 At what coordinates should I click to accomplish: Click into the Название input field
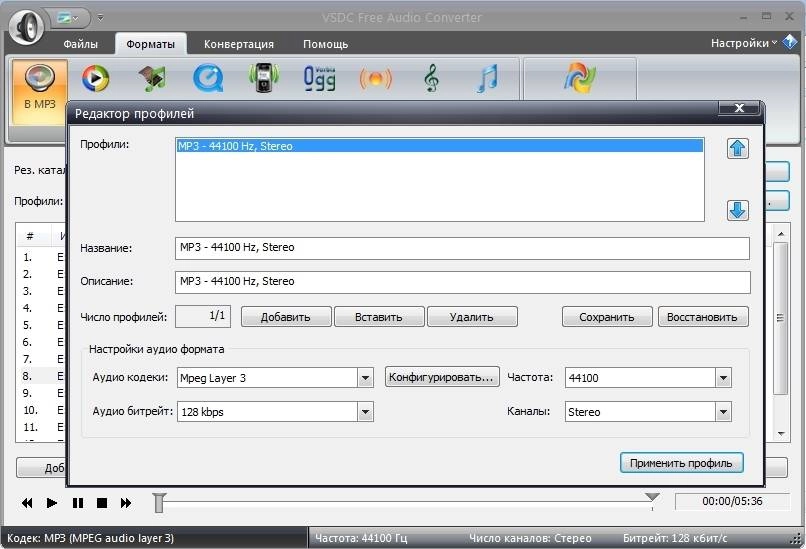point(462,248)
